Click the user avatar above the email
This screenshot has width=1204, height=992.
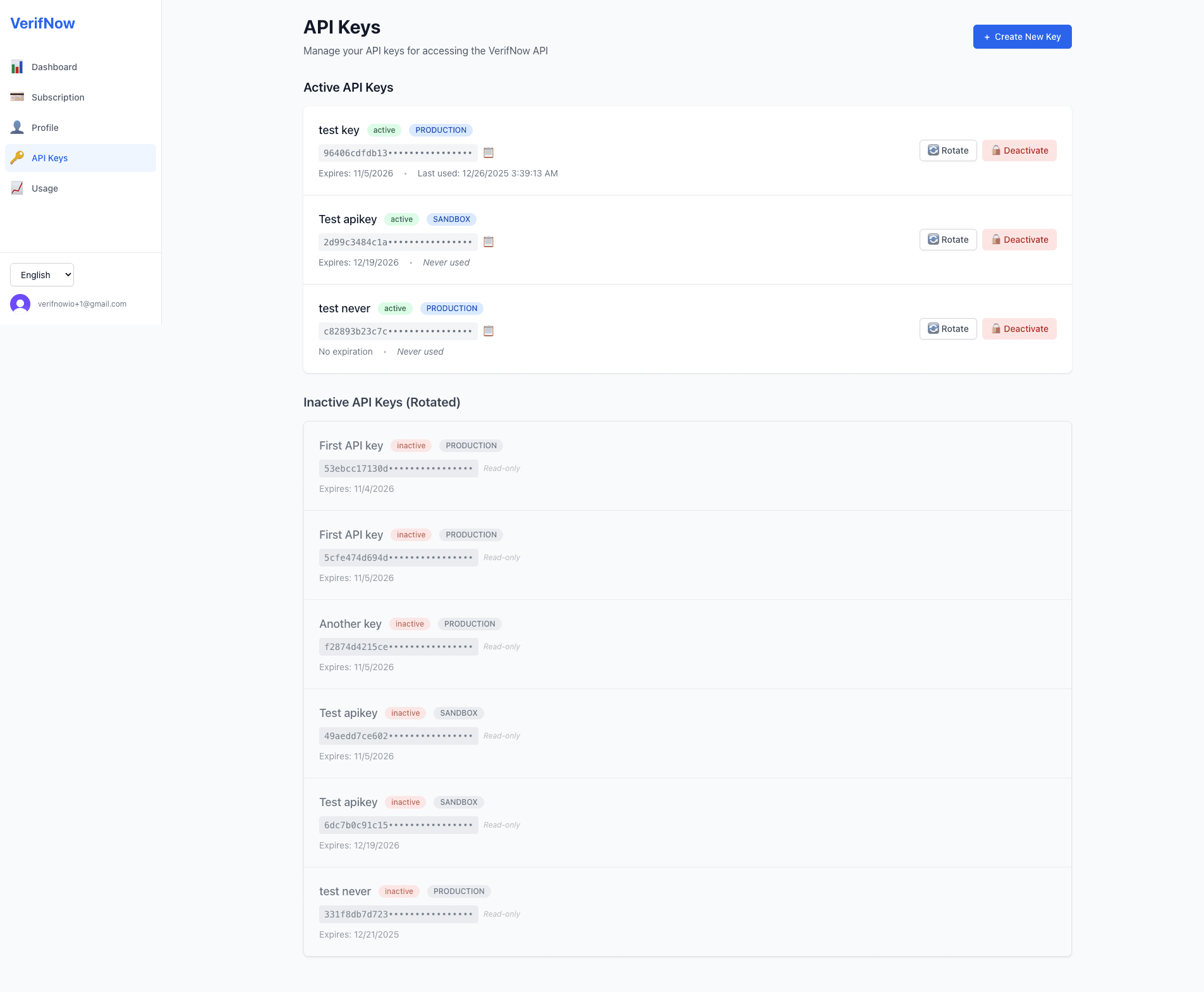[20, 303]
